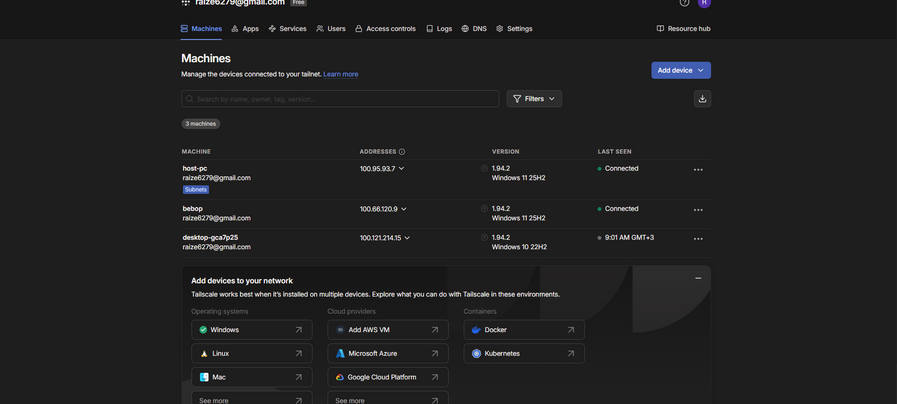Click version update icon for host-pc
Screen dimensions: 897x404
[484, 169]
